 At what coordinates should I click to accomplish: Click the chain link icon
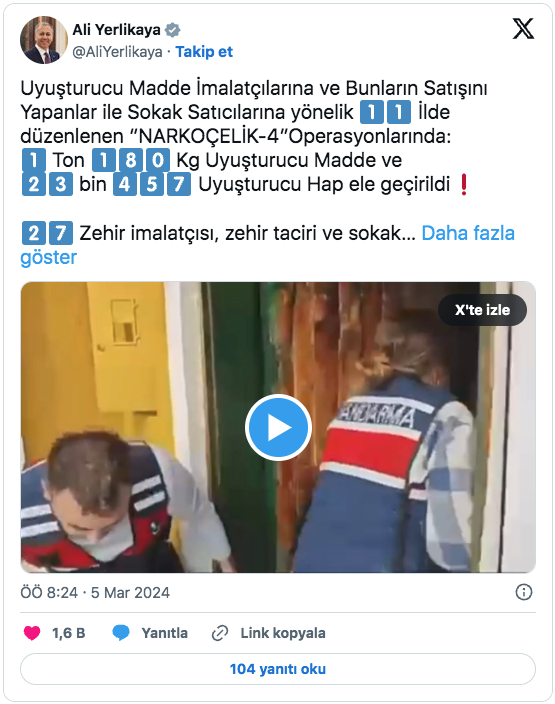[x=220, y=633]
